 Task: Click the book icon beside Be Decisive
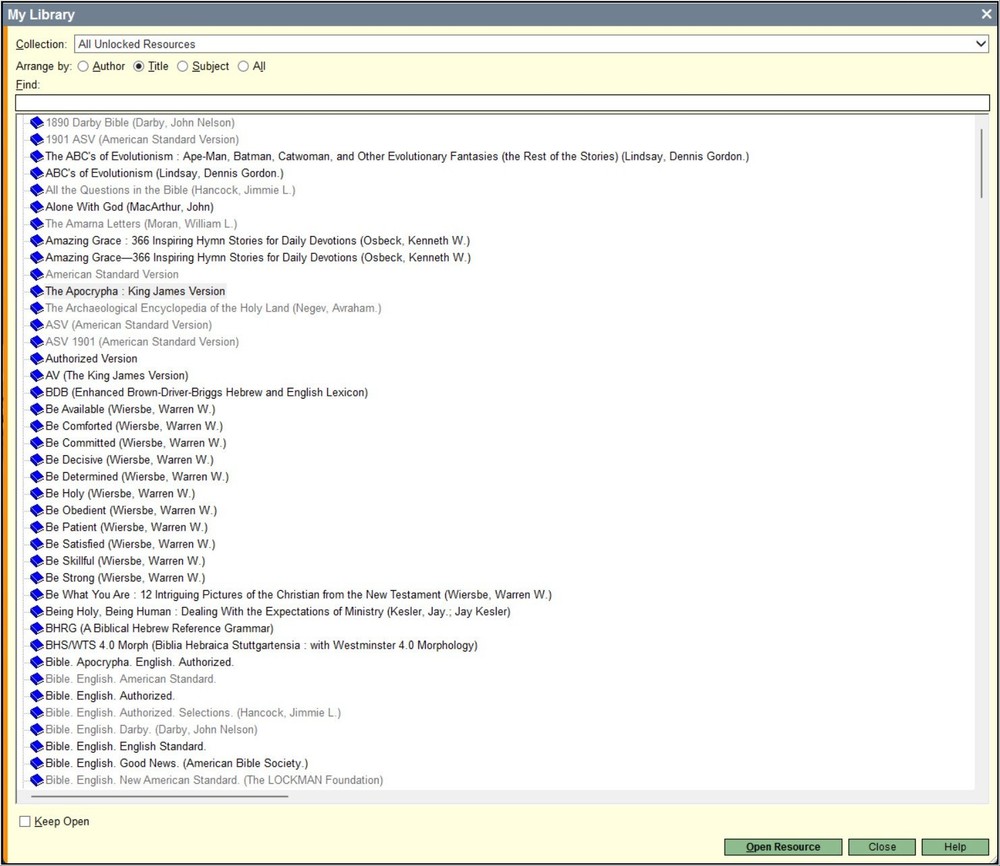[x=37, y=460]
